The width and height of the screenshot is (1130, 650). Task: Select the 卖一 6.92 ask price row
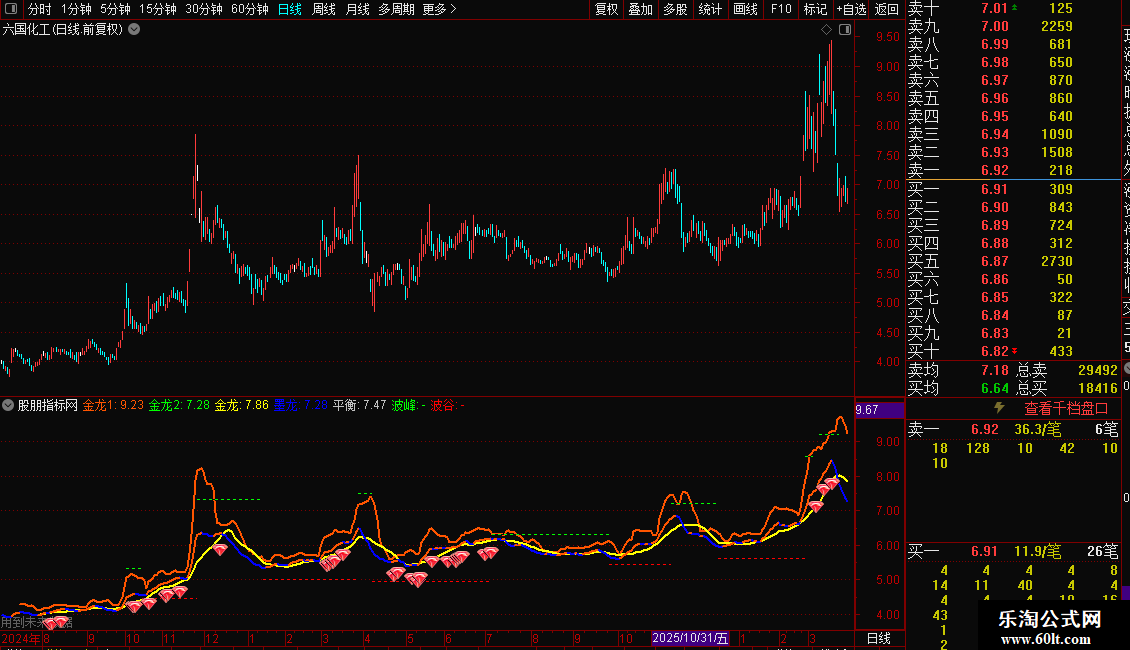[x=1013, y=170]
